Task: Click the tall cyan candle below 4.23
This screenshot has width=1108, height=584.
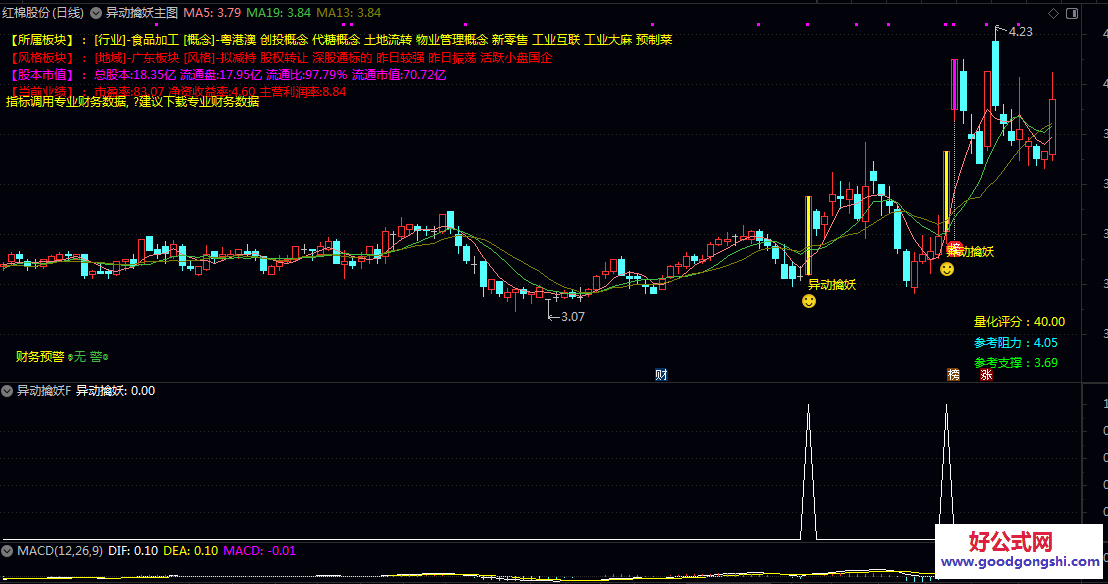Action: point(996,74)
